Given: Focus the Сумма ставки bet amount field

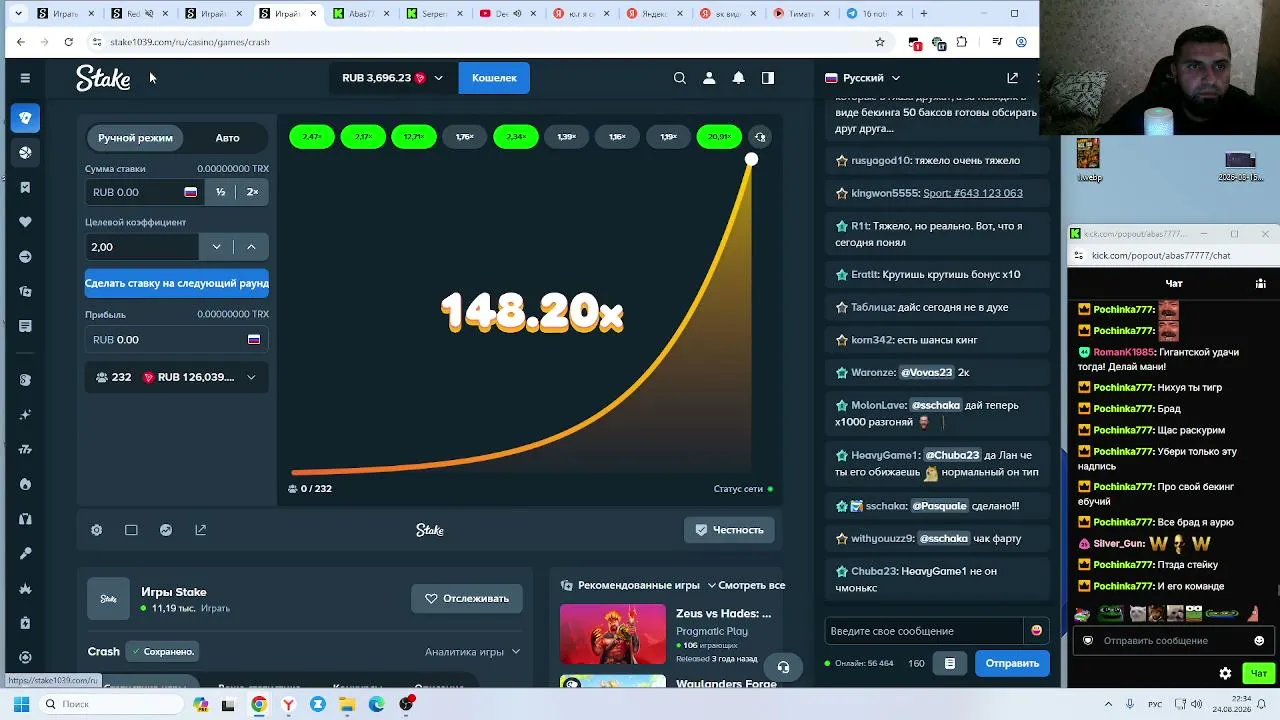Looking at the screenshot, I should [144, 192].
